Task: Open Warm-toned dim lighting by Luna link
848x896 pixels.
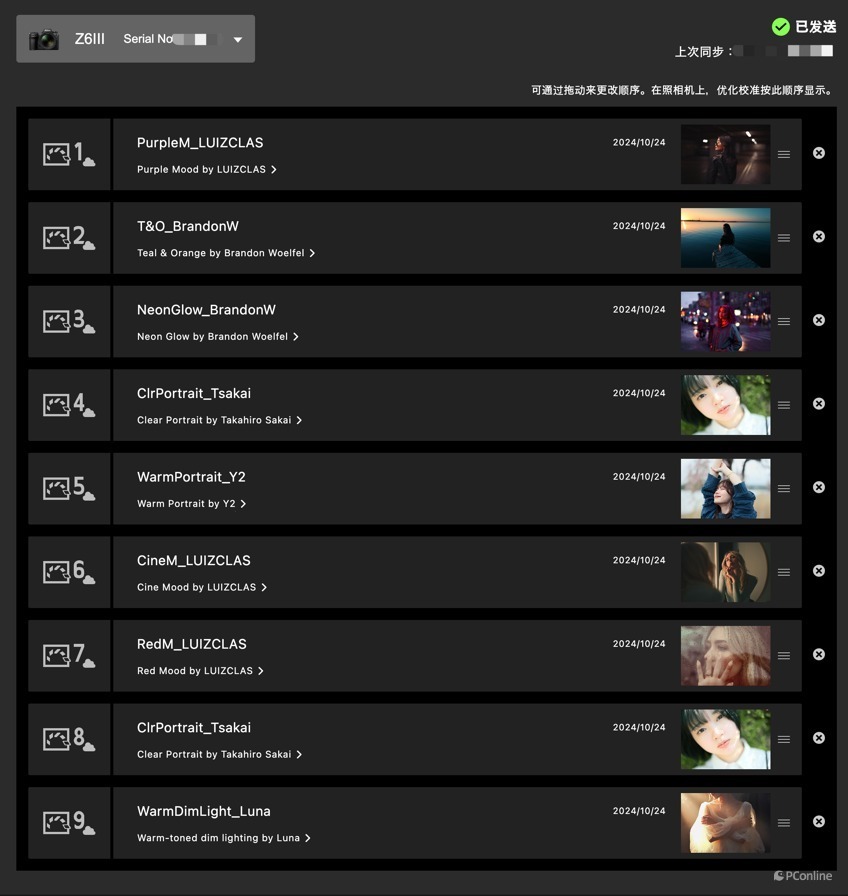Action: (x=223, y=838)
